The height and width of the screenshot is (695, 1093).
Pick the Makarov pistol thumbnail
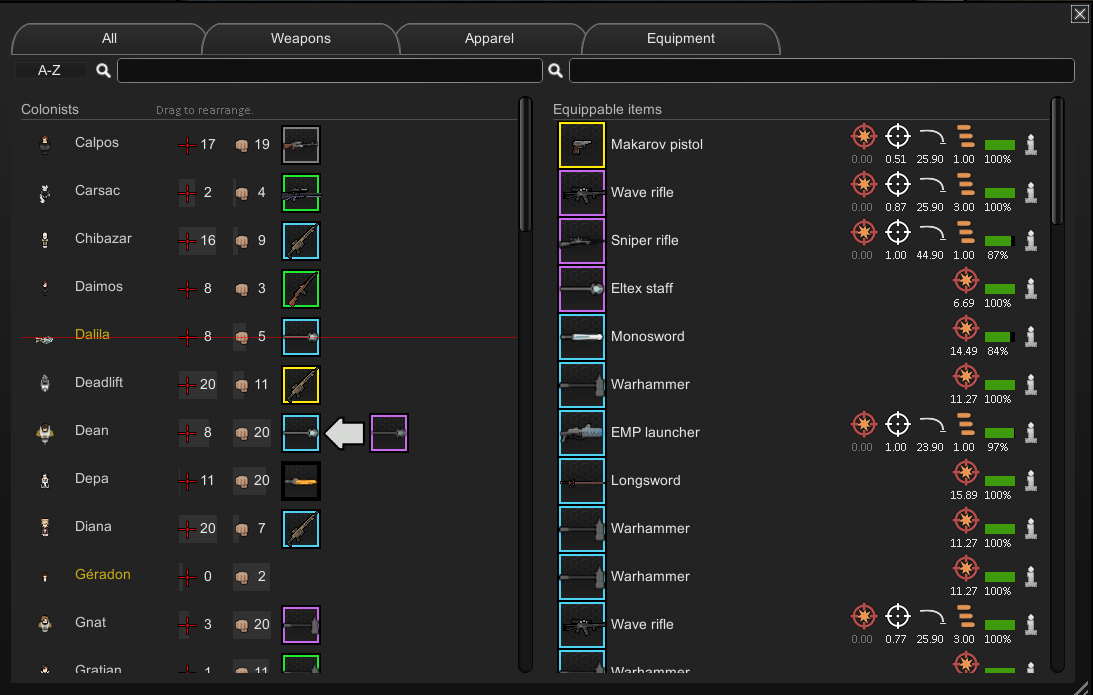pyautogui.click(x=581, y=145)
